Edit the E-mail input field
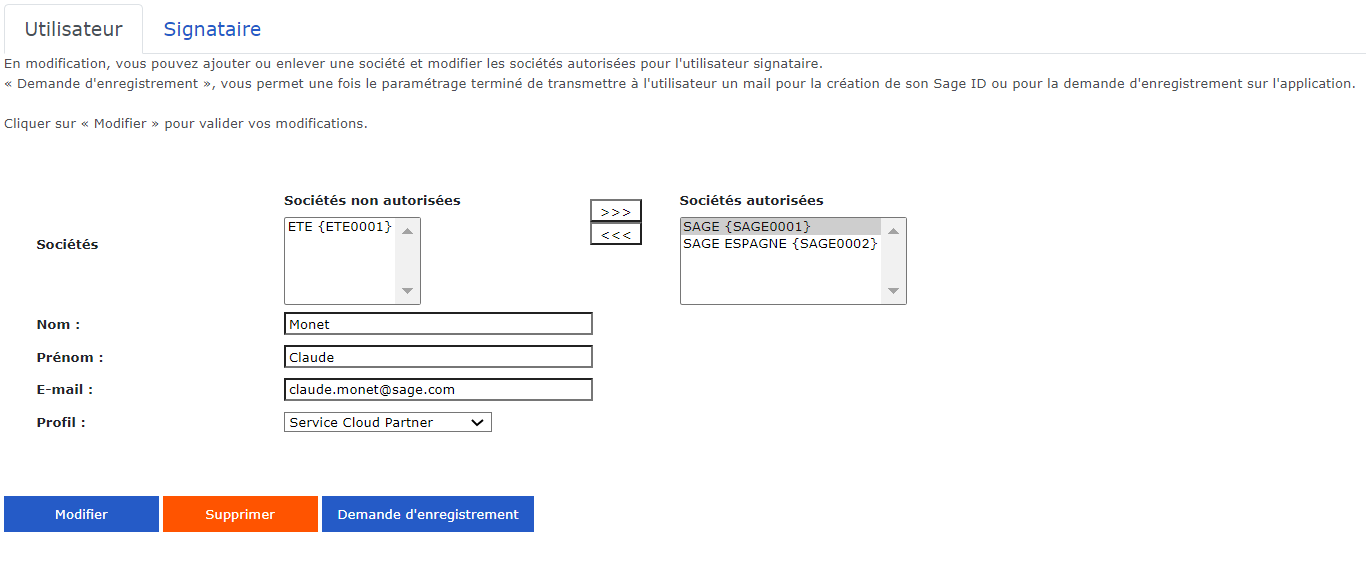This screenshot has height=564, width=1366. coord(438,390)
